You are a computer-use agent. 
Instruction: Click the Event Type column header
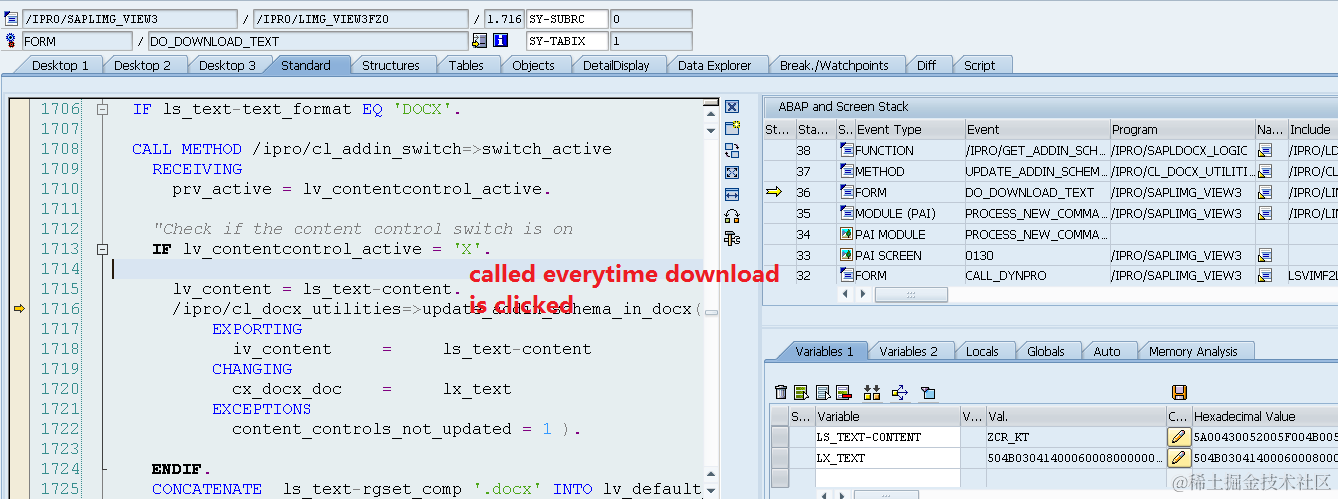point(908,129)
